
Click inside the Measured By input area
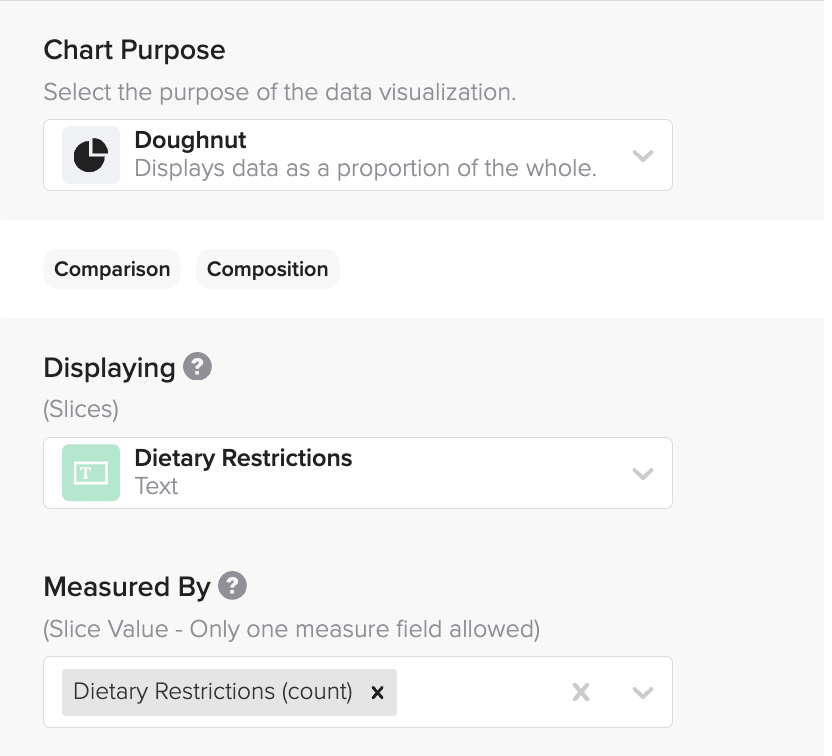(x=490, y=691)
